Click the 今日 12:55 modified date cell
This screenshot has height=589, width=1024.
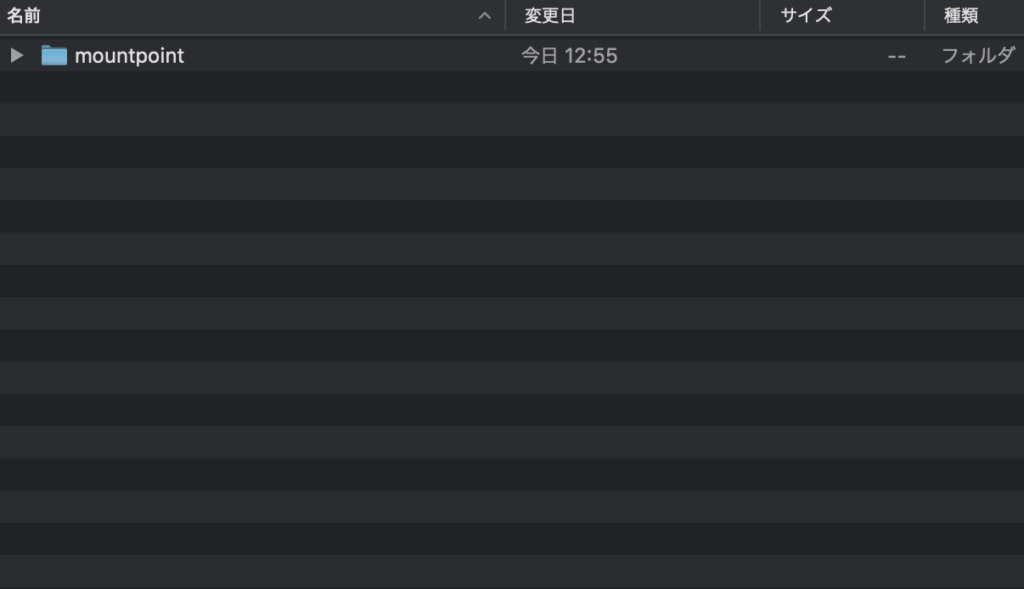point(569,56)
